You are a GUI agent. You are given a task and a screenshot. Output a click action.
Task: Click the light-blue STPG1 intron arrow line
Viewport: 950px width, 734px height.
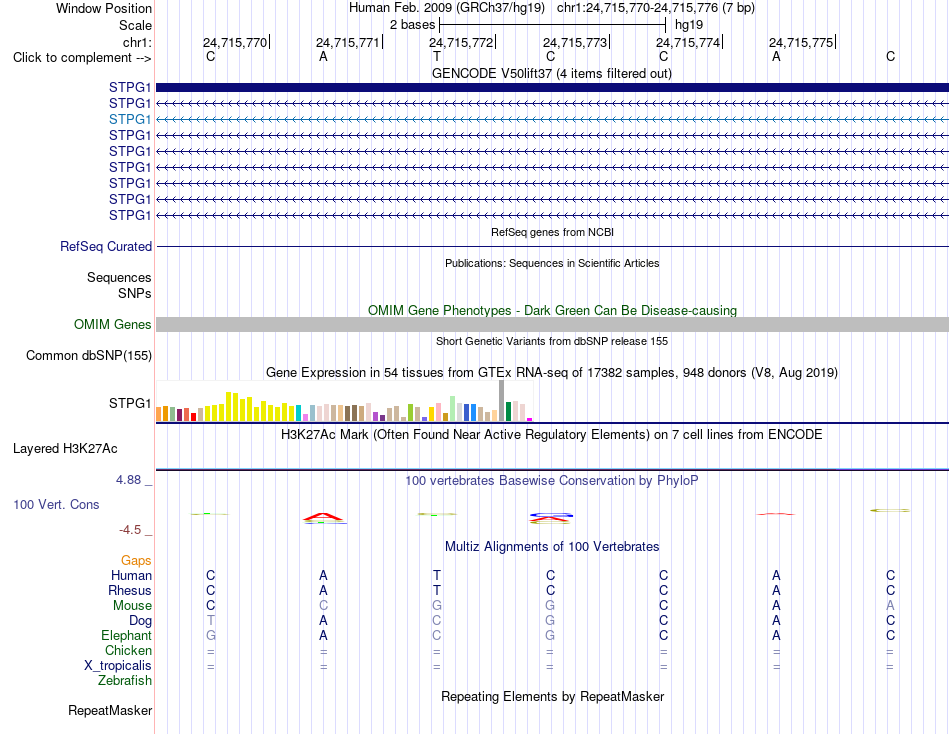[552, 119]
